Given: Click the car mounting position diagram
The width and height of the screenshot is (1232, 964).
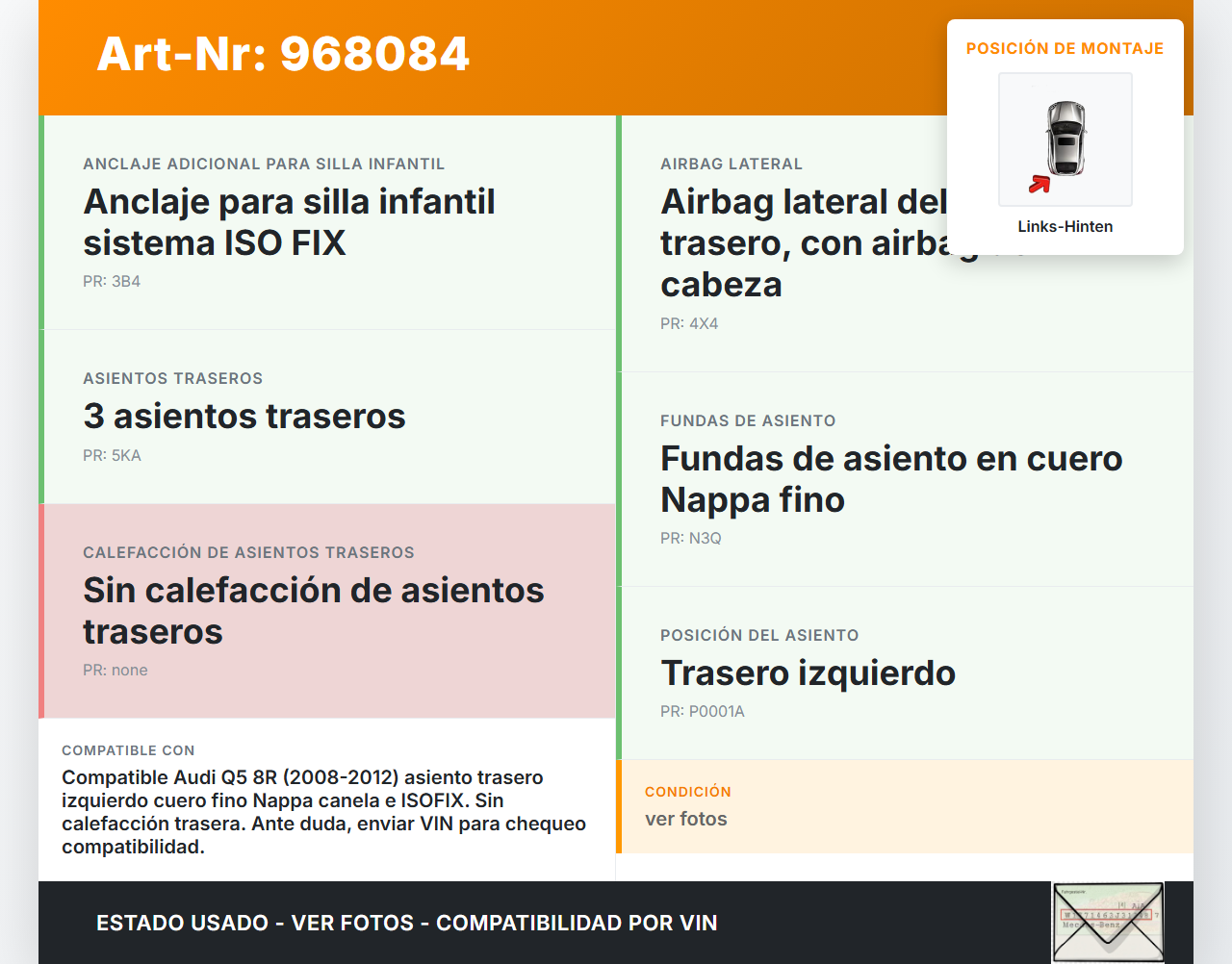Looking at the screenshot, I should tap(1065, 140).
